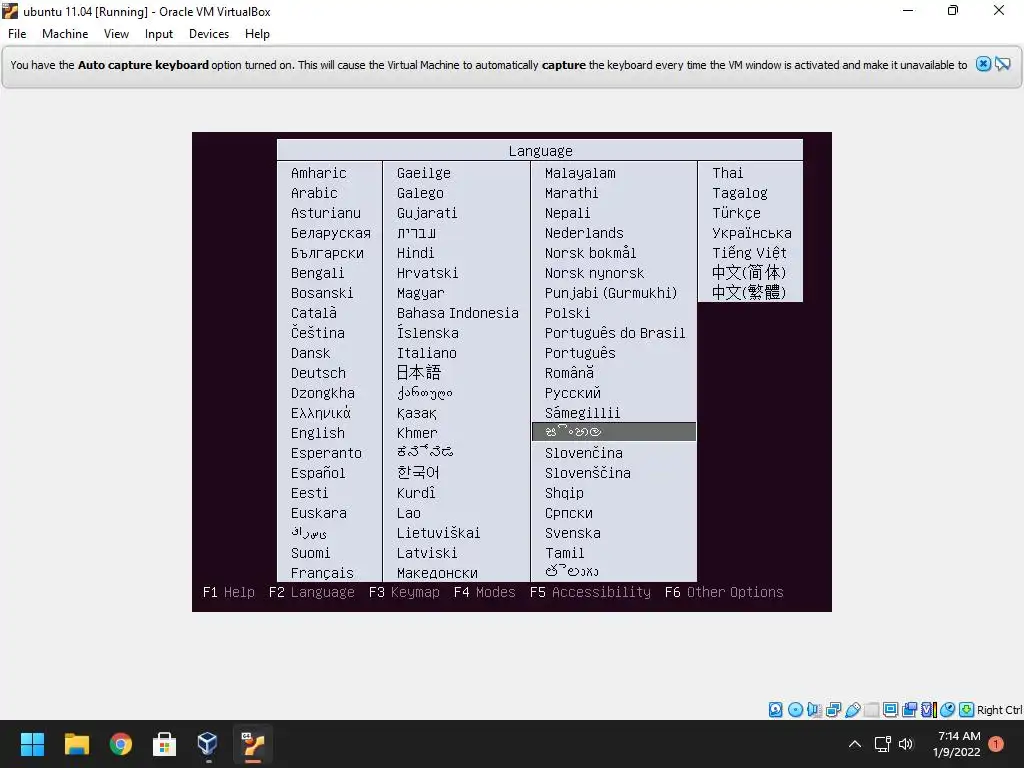
Task: Click F5 Accessibility in the boot menu
Action: pyautogui.click(x=590, y=592)
